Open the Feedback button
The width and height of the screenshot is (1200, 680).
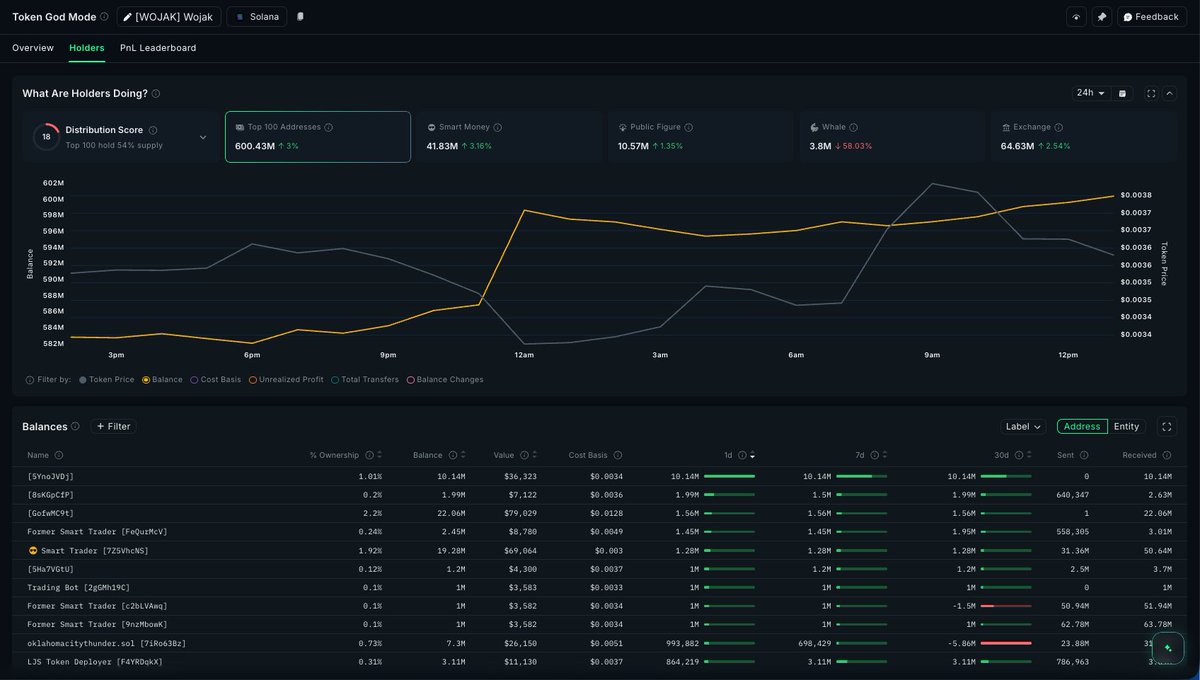tap(1151, 17)
